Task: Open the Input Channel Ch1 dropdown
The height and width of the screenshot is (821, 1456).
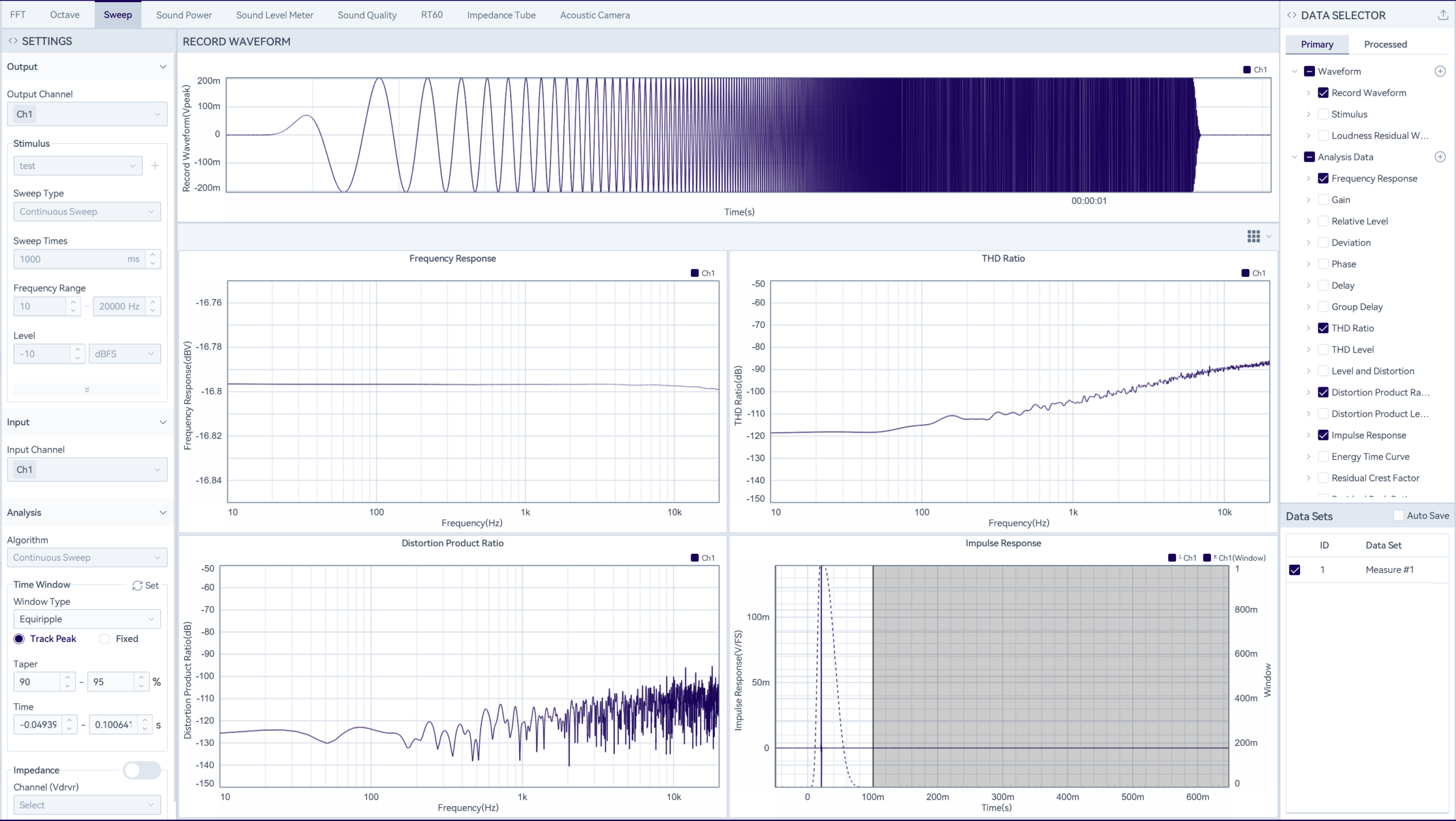Action: tap(87, 470)
